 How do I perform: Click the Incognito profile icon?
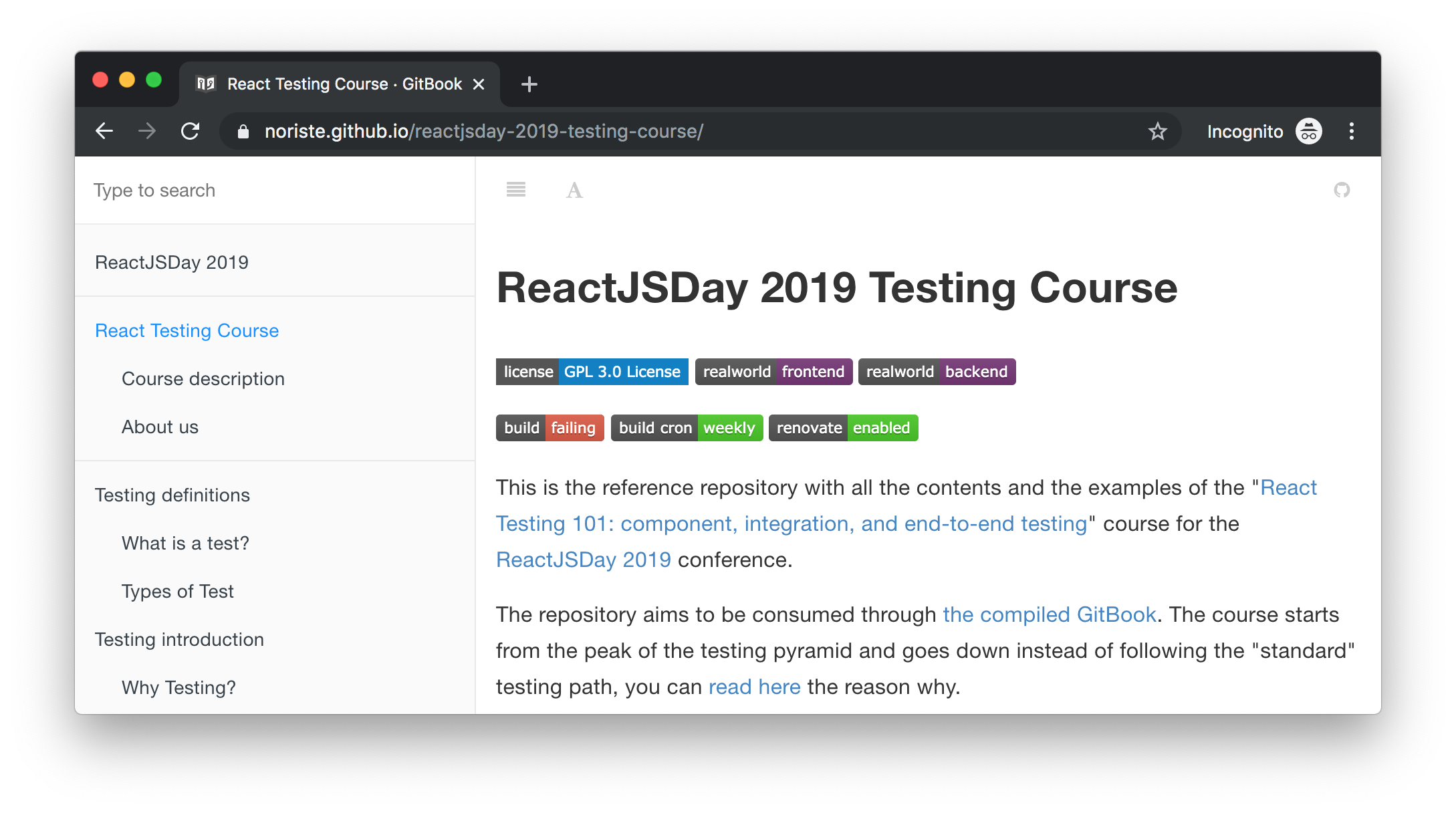pyautogui.click(x=1308, y=131)
